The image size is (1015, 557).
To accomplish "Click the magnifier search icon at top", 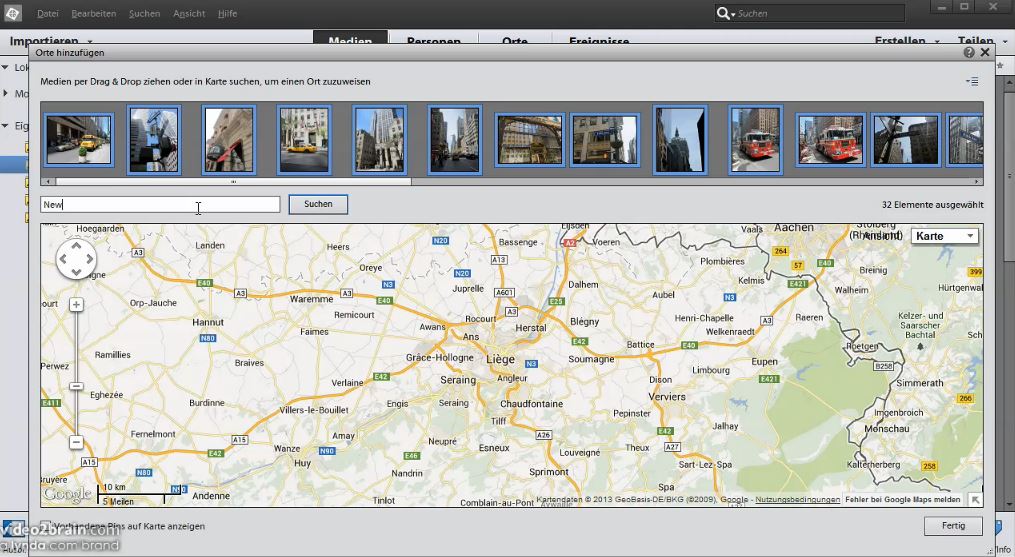I will pos(723,13).
